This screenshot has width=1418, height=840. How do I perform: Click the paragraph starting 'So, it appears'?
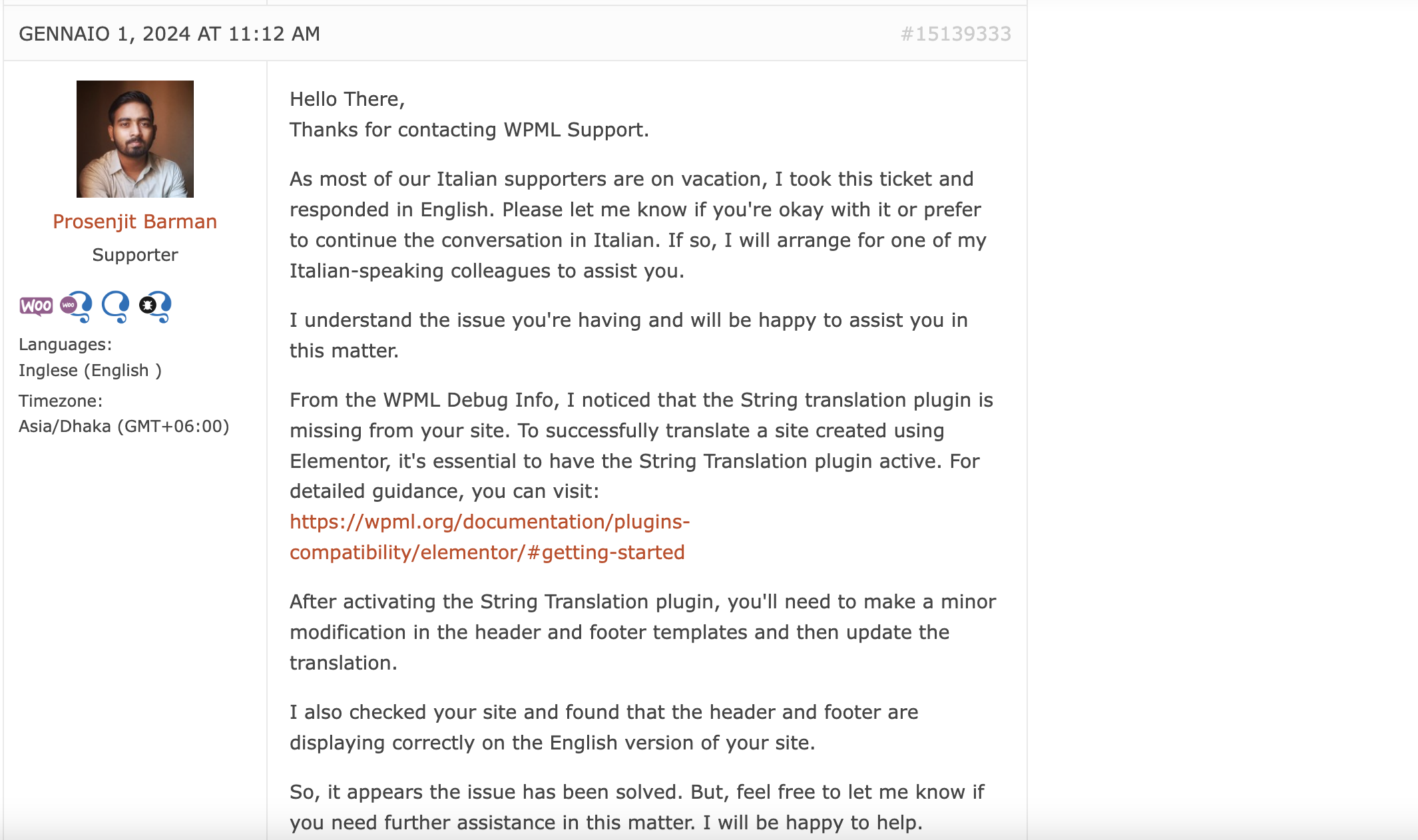tap(637, 807)
